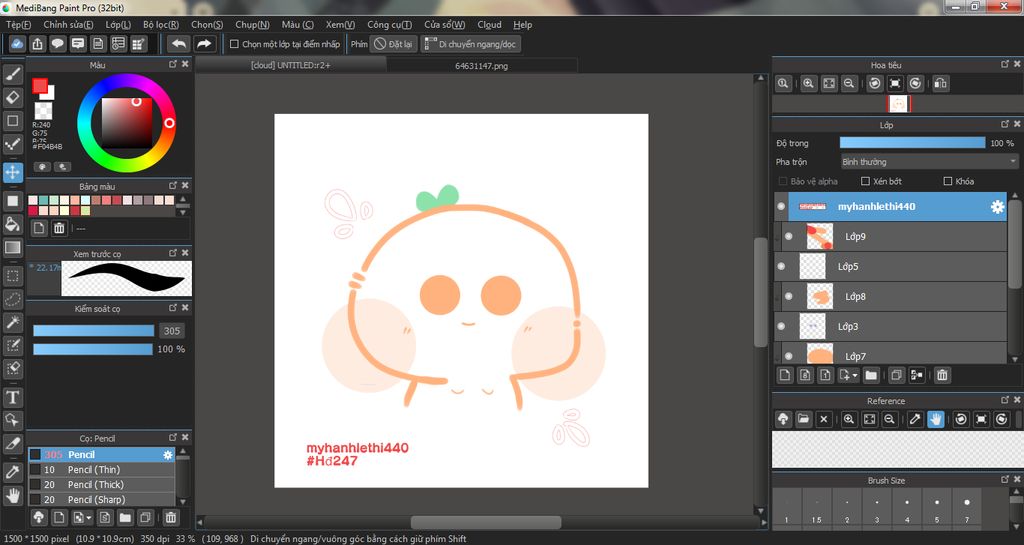This screenshot has height=545, width=1024.
Task: Select the Bucket fill tool
Action: tap(12, 224)
